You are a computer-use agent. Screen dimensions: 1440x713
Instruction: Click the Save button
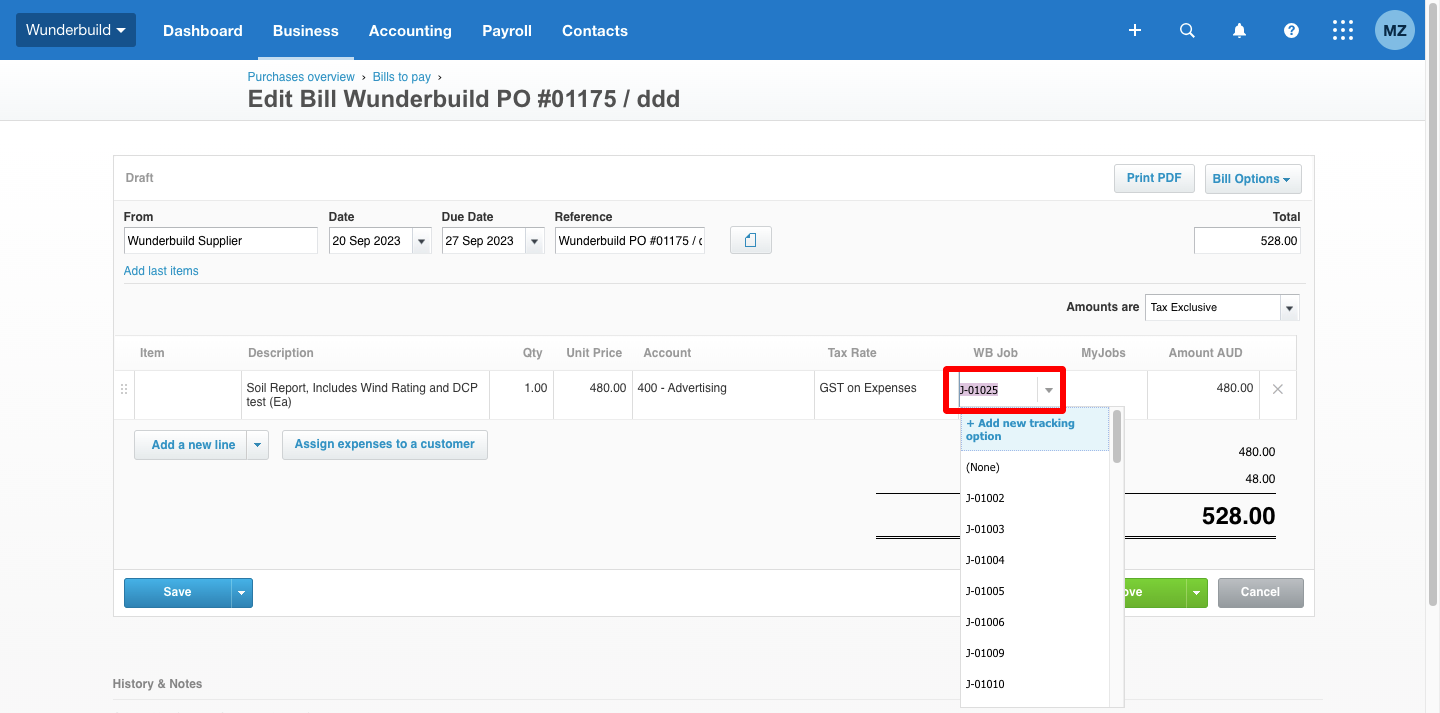click(x=178, y=592)
